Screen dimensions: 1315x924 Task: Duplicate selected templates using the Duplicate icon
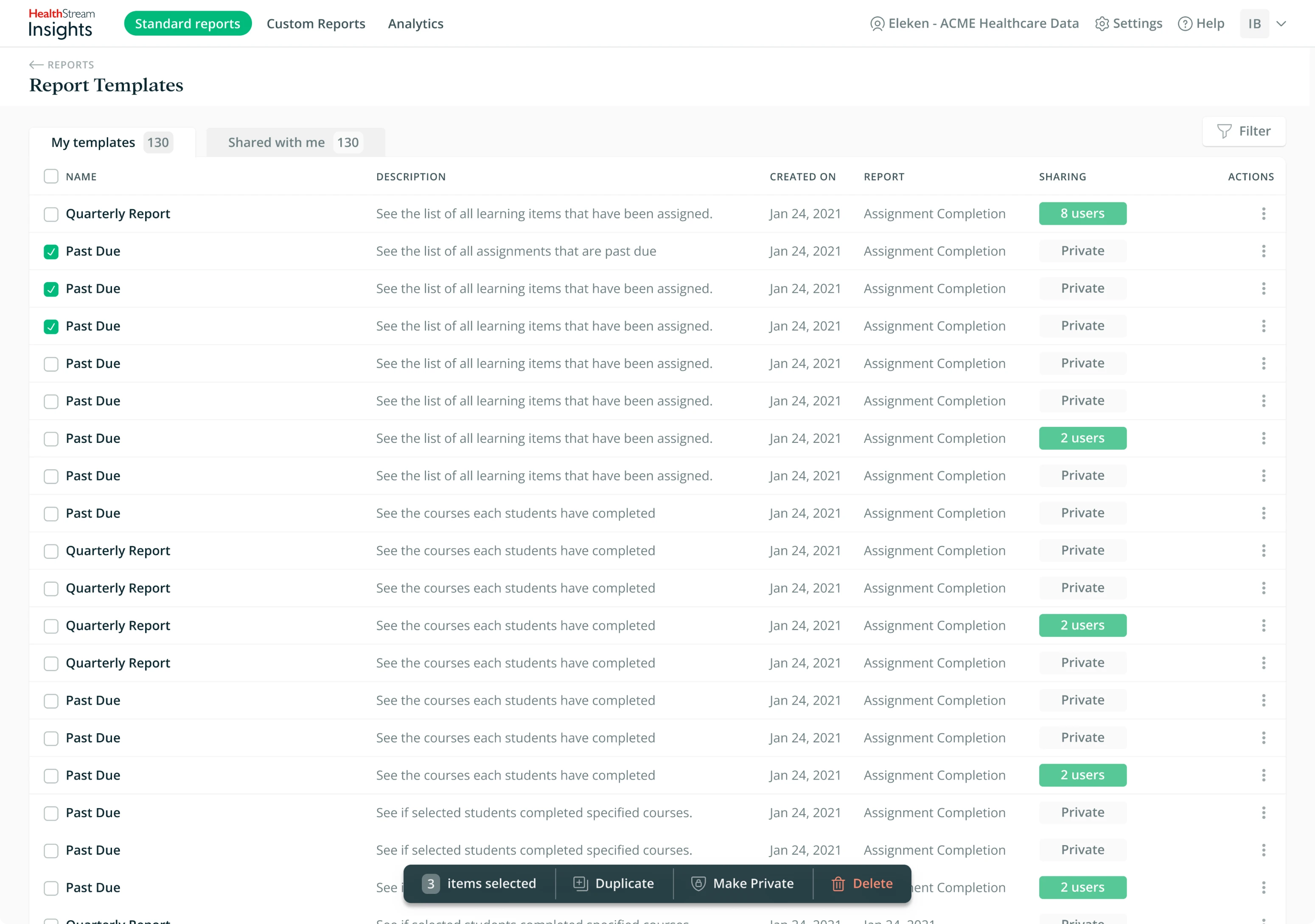point(580,883)
